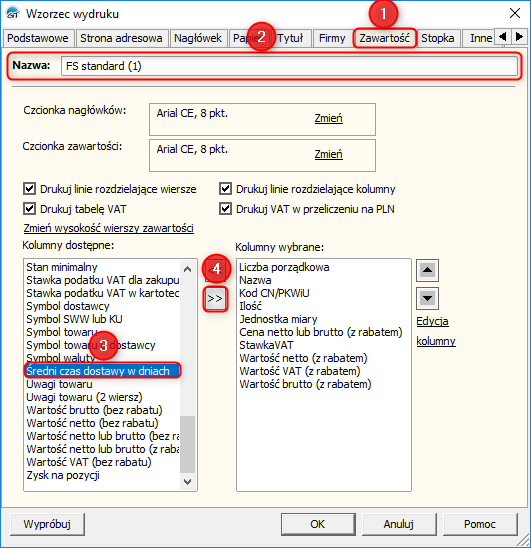
Task: Click Zmień link for header font
Action: 329,118
